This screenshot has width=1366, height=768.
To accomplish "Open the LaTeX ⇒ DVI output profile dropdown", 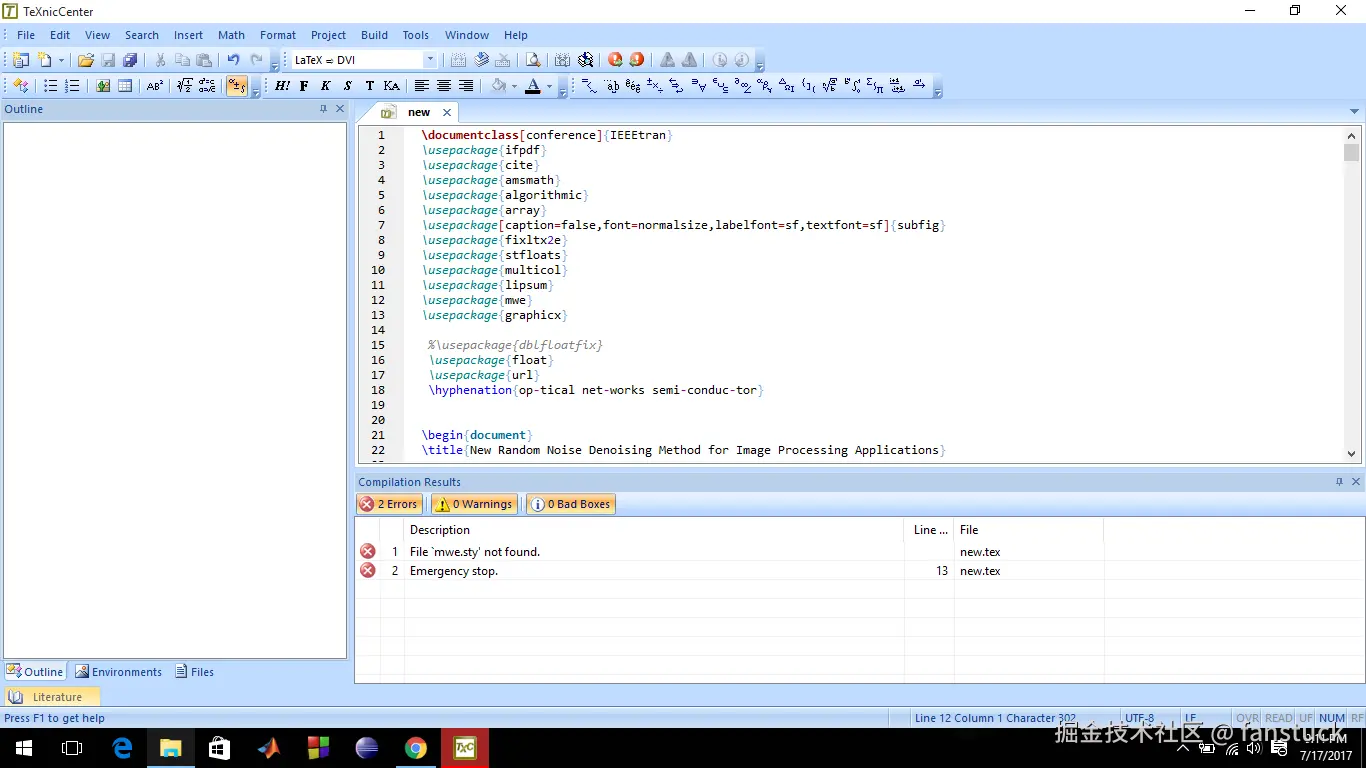I will click(x=430, y=60).
